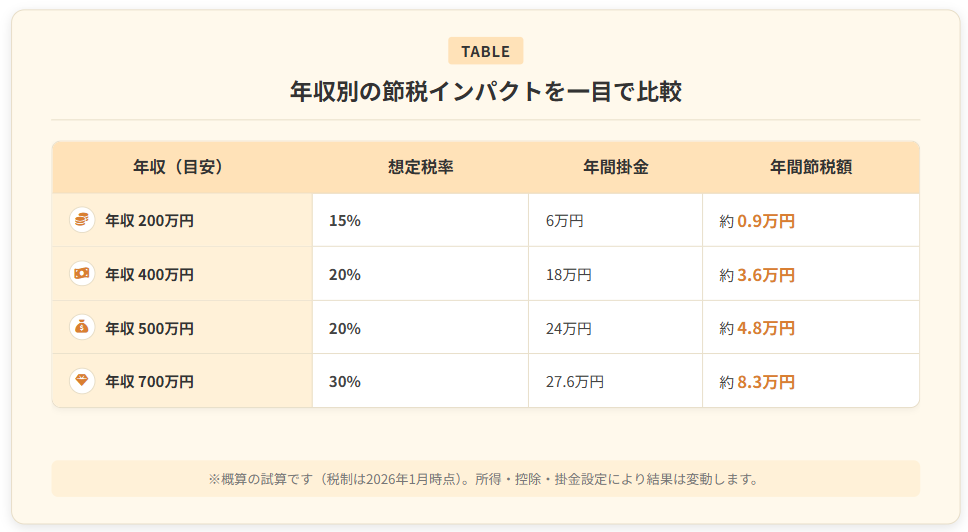This screenshot has height=532, width=968.
Task: Click the 6万円 annual contribution cell
Action: click(564, 221)
